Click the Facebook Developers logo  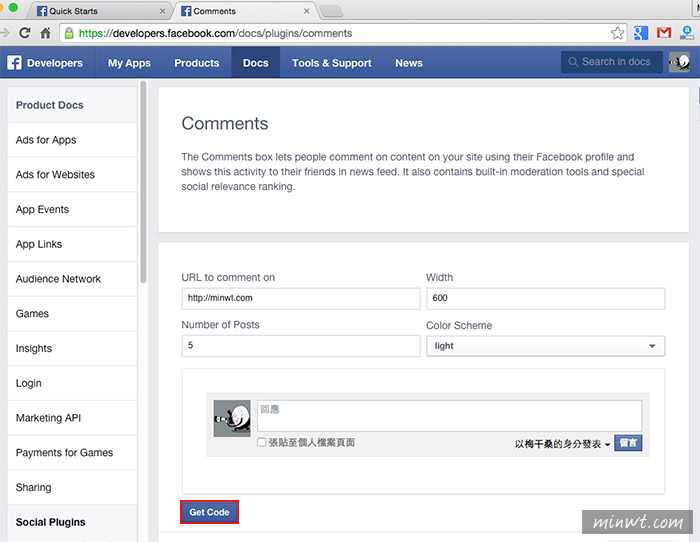pyautogui.click(x=45, y=63)
